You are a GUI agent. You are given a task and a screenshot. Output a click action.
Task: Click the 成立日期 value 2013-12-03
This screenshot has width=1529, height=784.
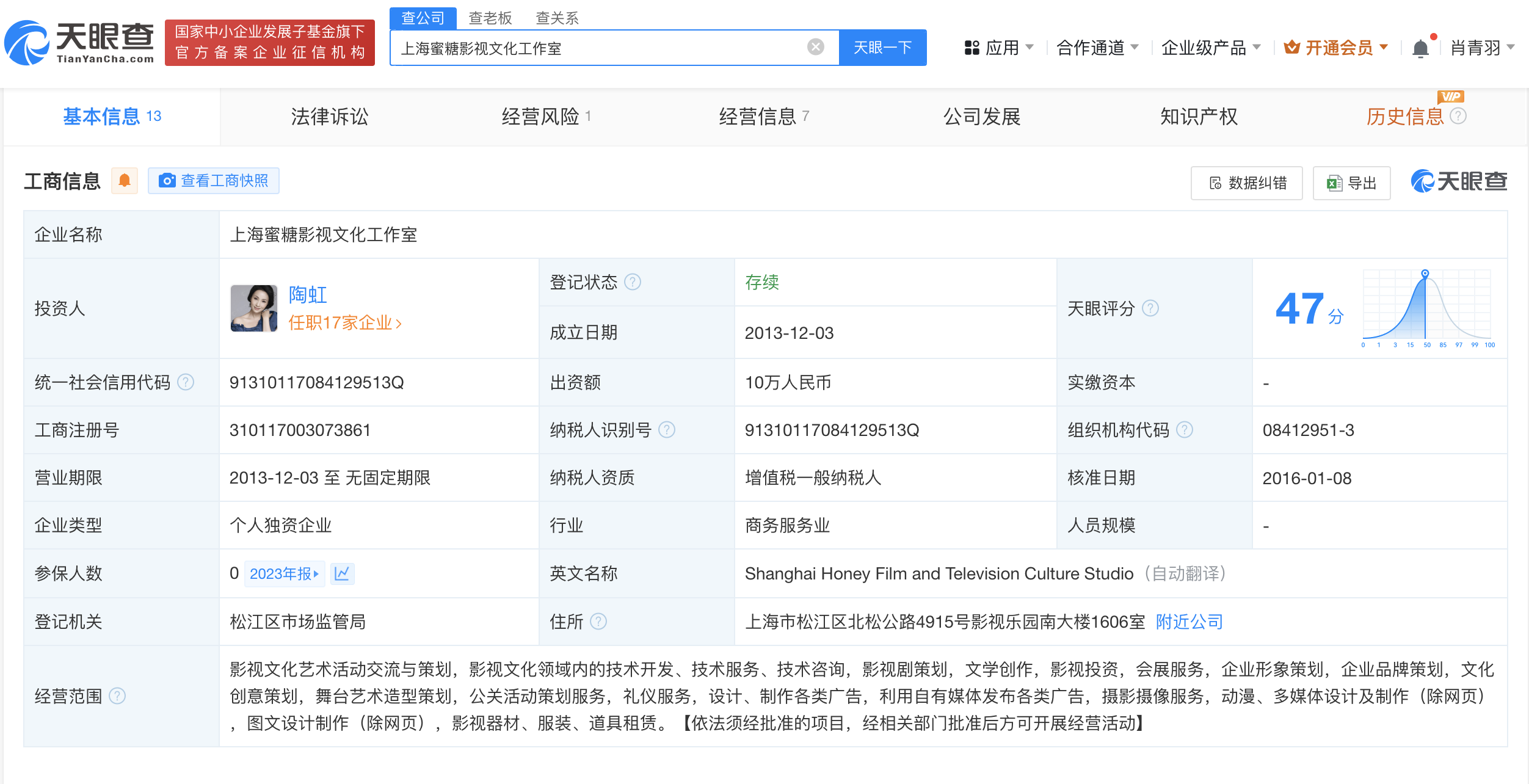click(x=789, y=333)
